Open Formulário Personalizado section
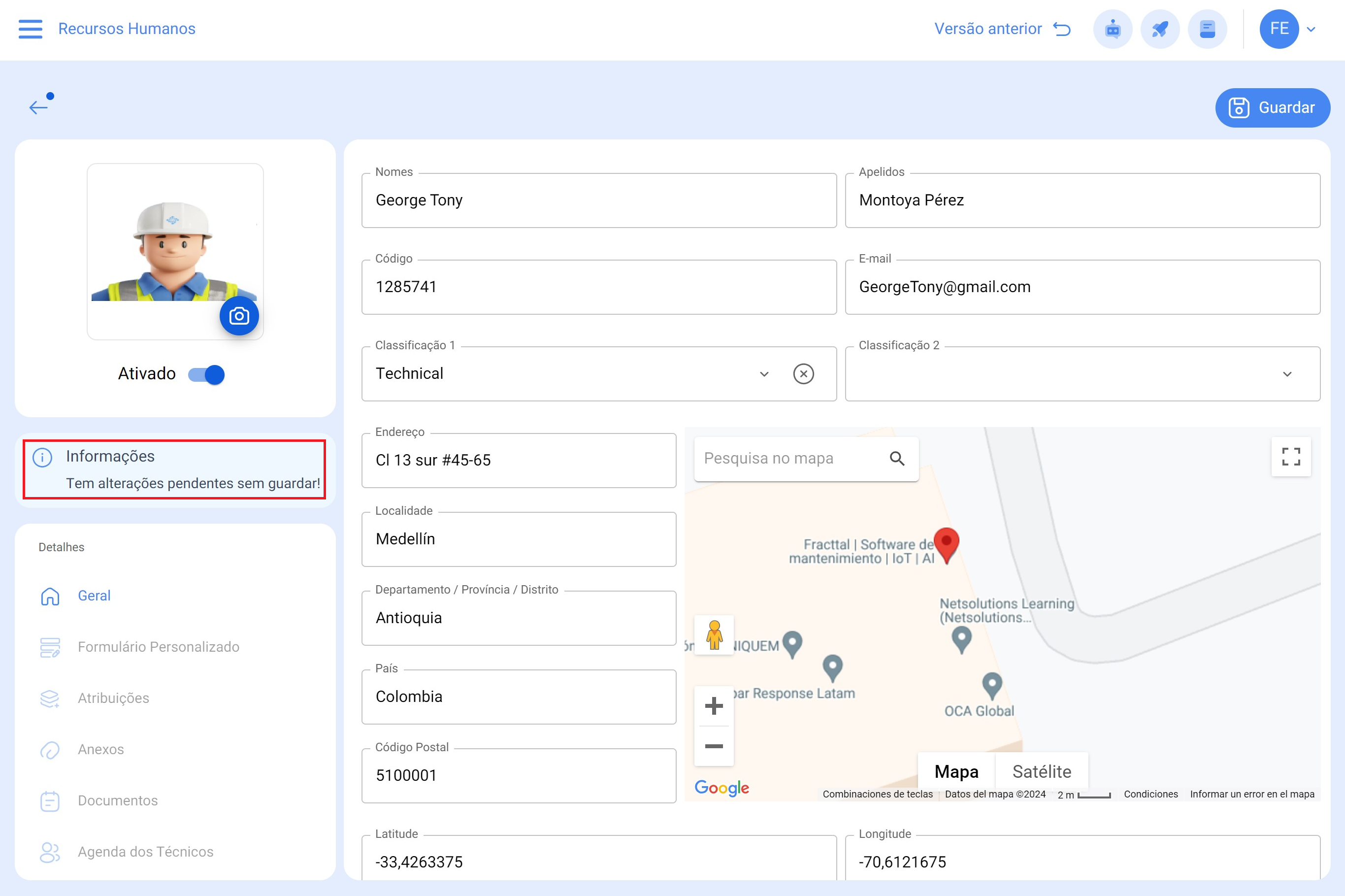This screenshot has width=1345, height=896. tap(158, 647)
